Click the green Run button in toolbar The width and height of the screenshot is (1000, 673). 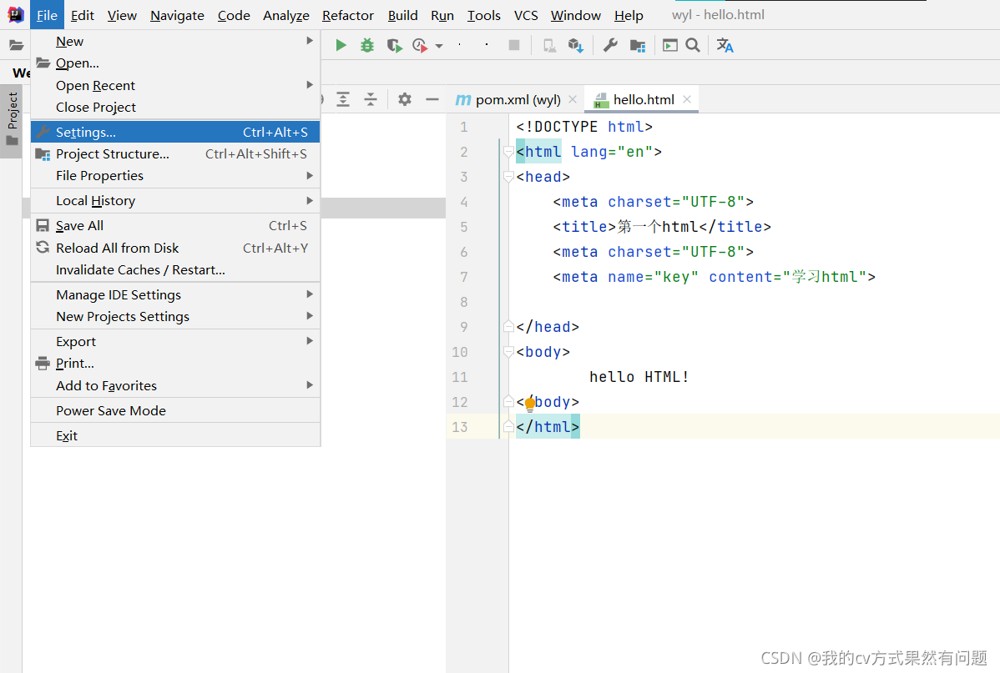tap(341, 45)
